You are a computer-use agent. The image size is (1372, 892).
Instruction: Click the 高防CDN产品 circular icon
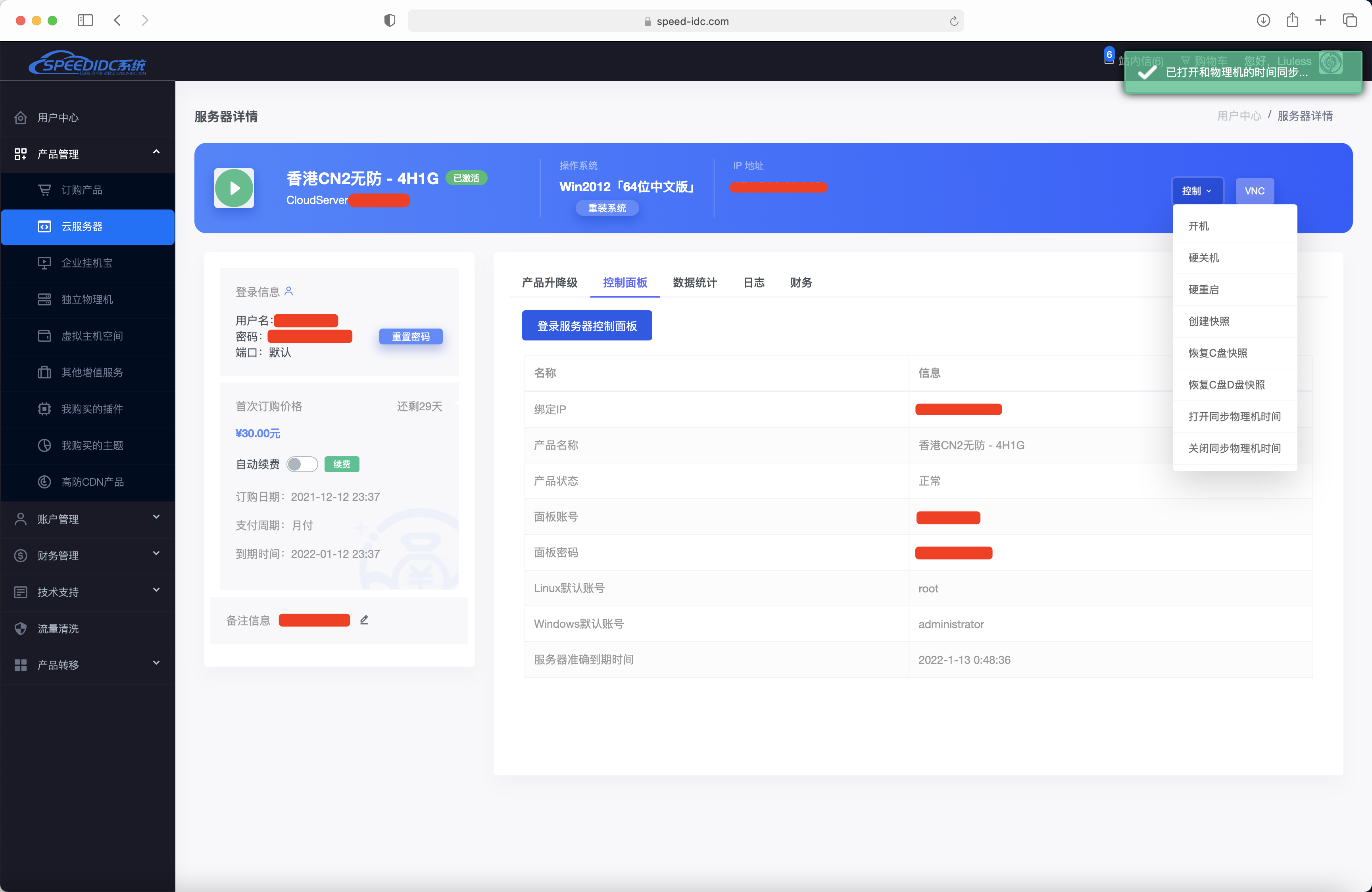point(44,481)
